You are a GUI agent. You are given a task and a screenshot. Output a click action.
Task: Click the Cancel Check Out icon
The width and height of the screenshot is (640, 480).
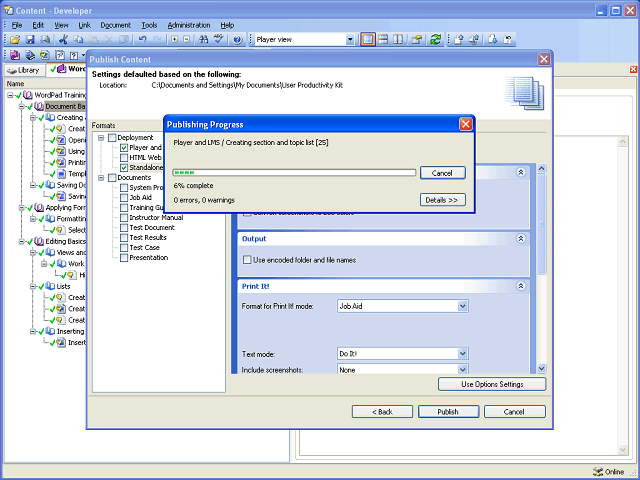click(x=508, y=40)
